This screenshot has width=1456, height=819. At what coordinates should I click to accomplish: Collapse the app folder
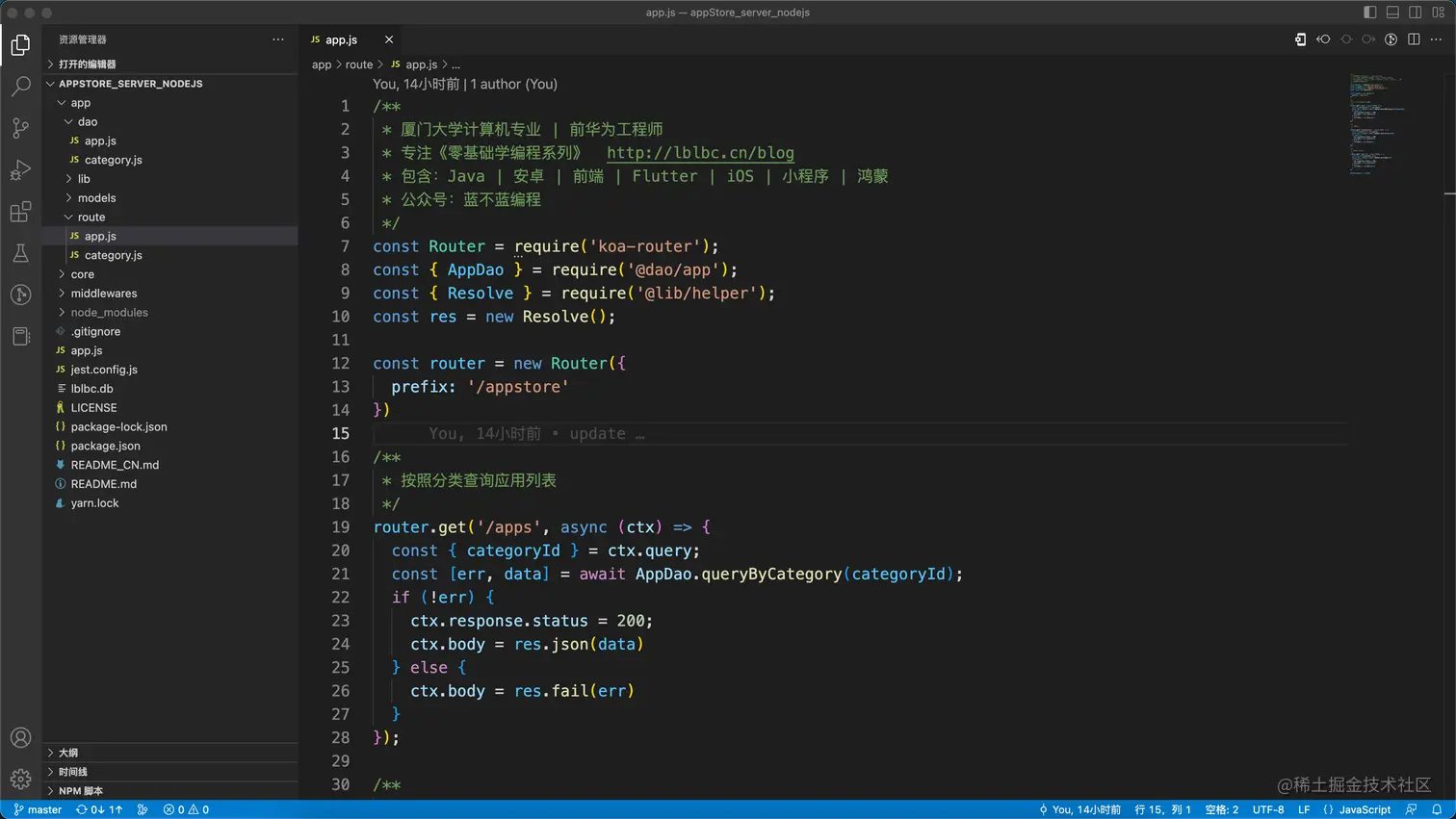pyautogui.click(x=170, y=103)
